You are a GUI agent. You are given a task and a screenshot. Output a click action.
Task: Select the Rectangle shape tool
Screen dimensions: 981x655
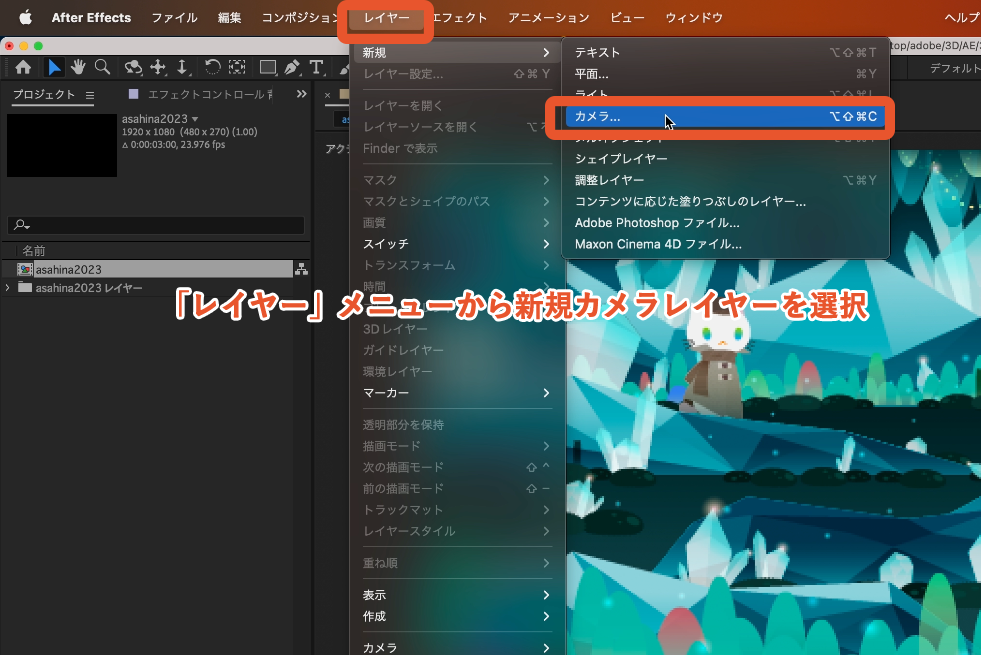tap(268, 67)
